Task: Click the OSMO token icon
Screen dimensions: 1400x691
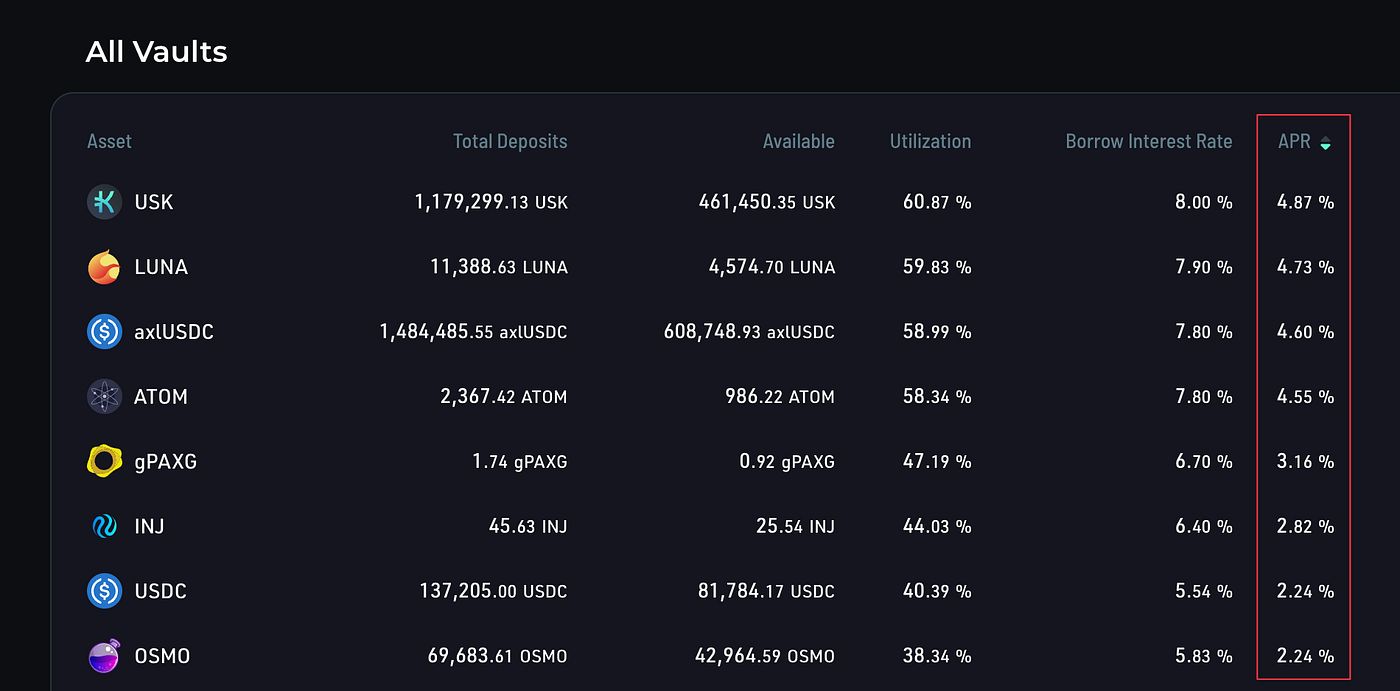Action: click(104, 656)
